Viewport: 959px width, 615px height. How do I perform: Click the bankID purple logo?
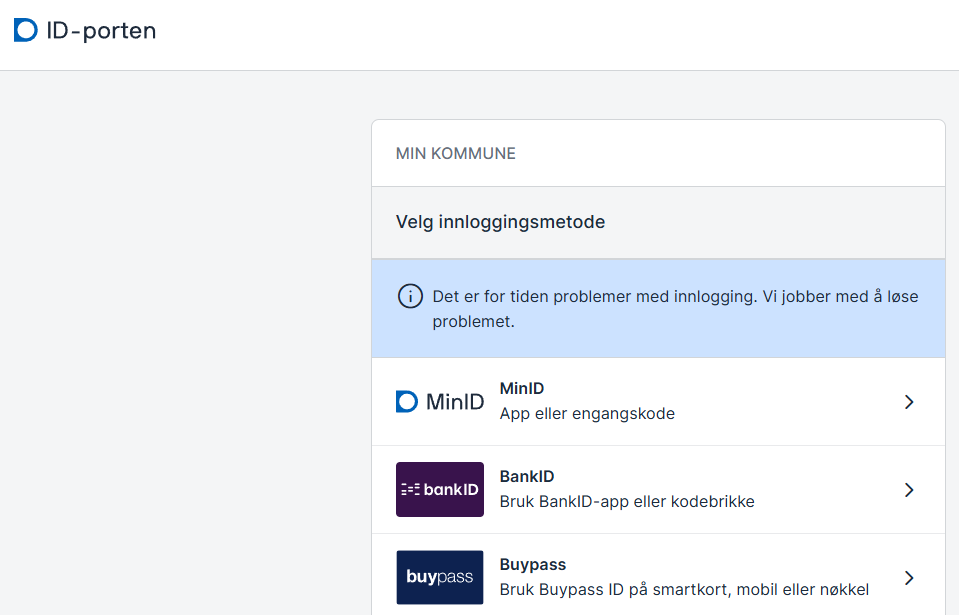tap(440, 490)
